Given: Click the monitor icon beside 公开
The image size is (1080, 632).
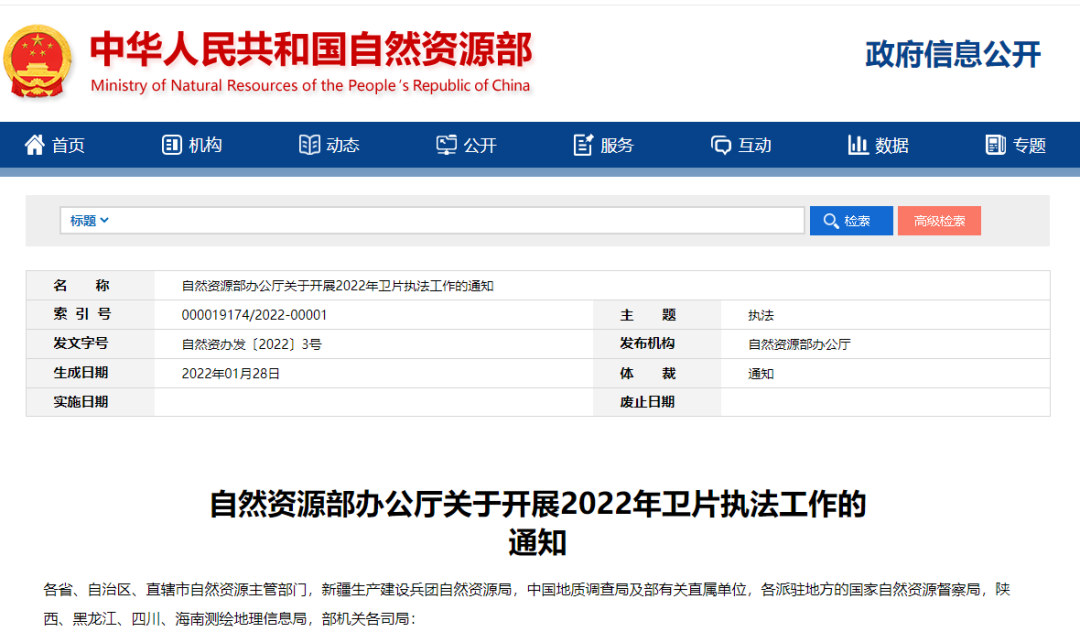Looking at the screenshot, I should tap(447, 145).
